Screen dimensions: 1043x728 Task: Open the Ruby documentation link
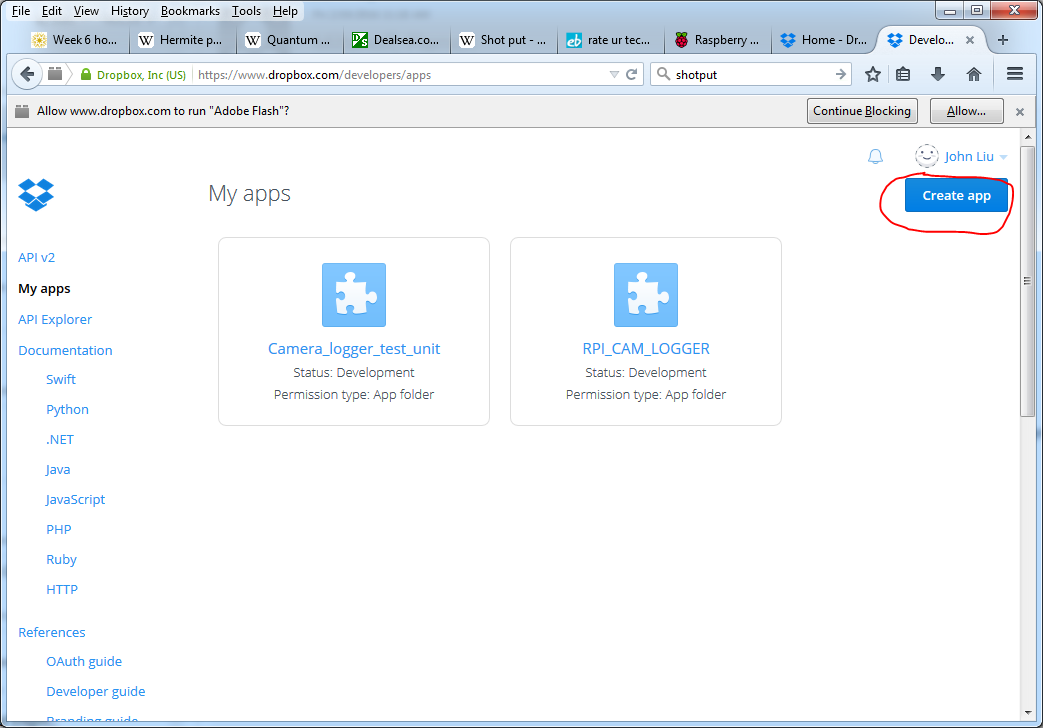[x=61, y=560]
